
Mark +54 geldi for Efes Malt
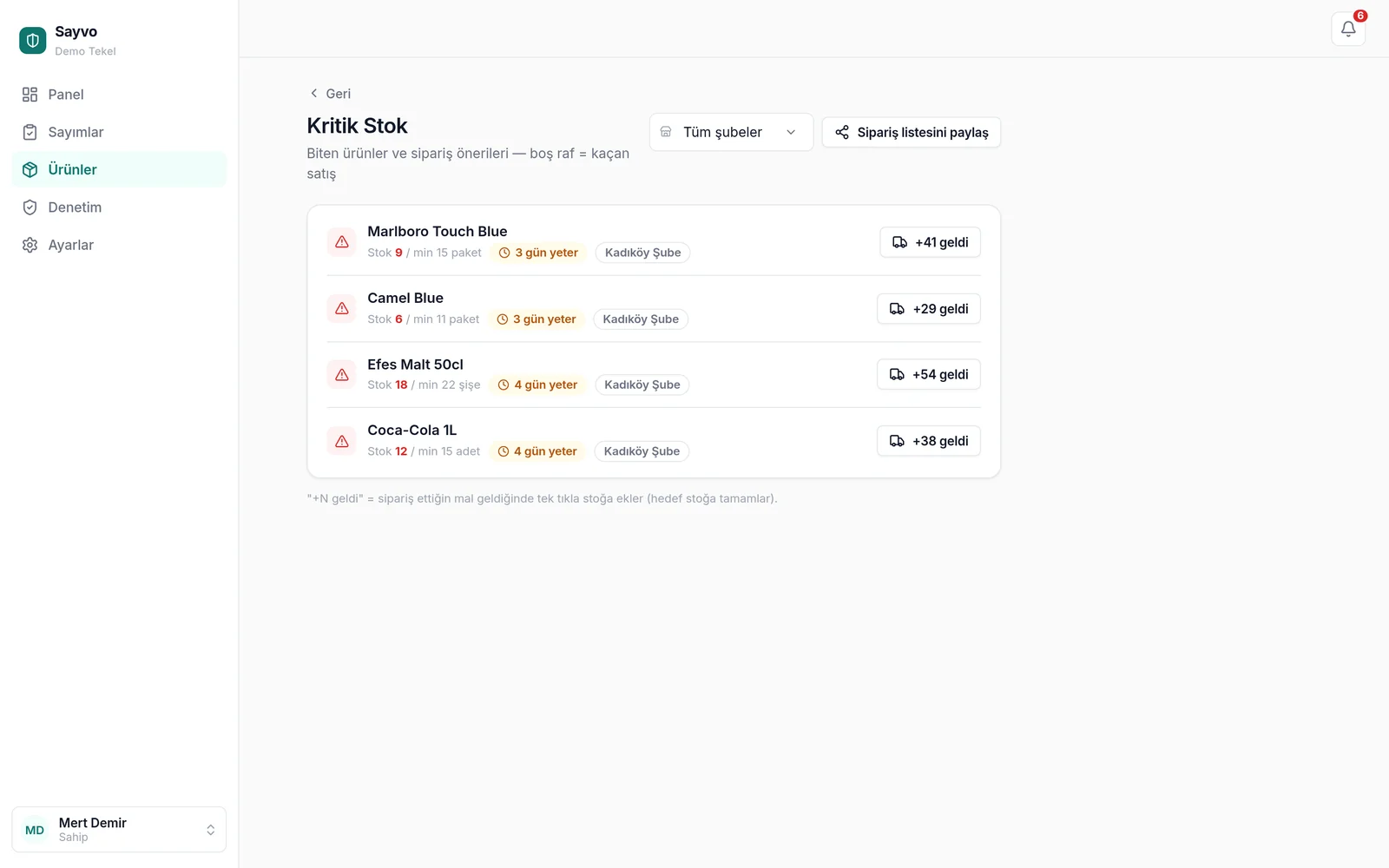929,374
